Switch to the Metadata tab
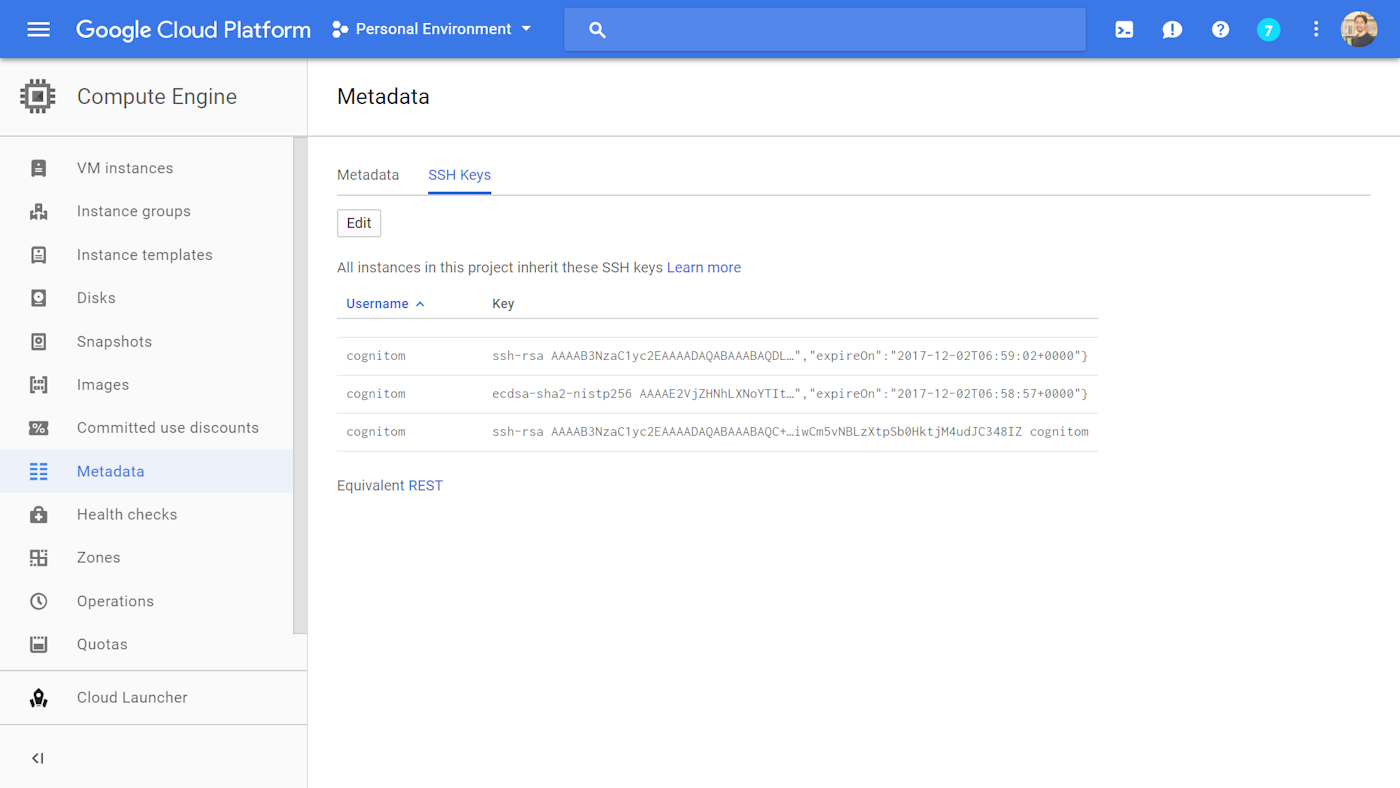The width and height of the screenshot is (1400, 788). pos(368,175)
